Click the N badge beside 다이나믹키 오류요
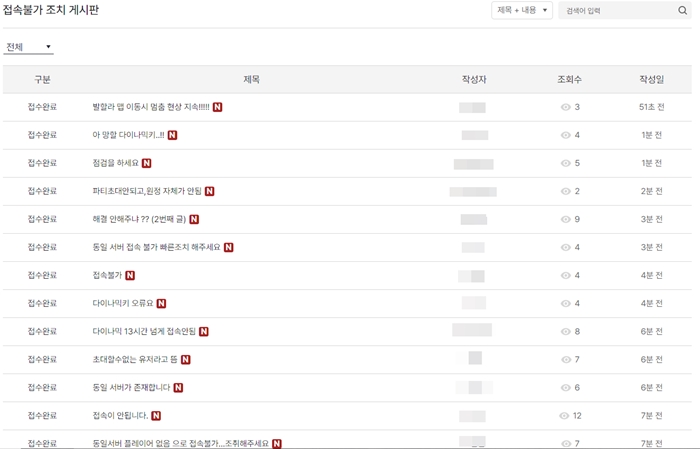This screenshot has height=449, width=700. [x=161, y=303]
